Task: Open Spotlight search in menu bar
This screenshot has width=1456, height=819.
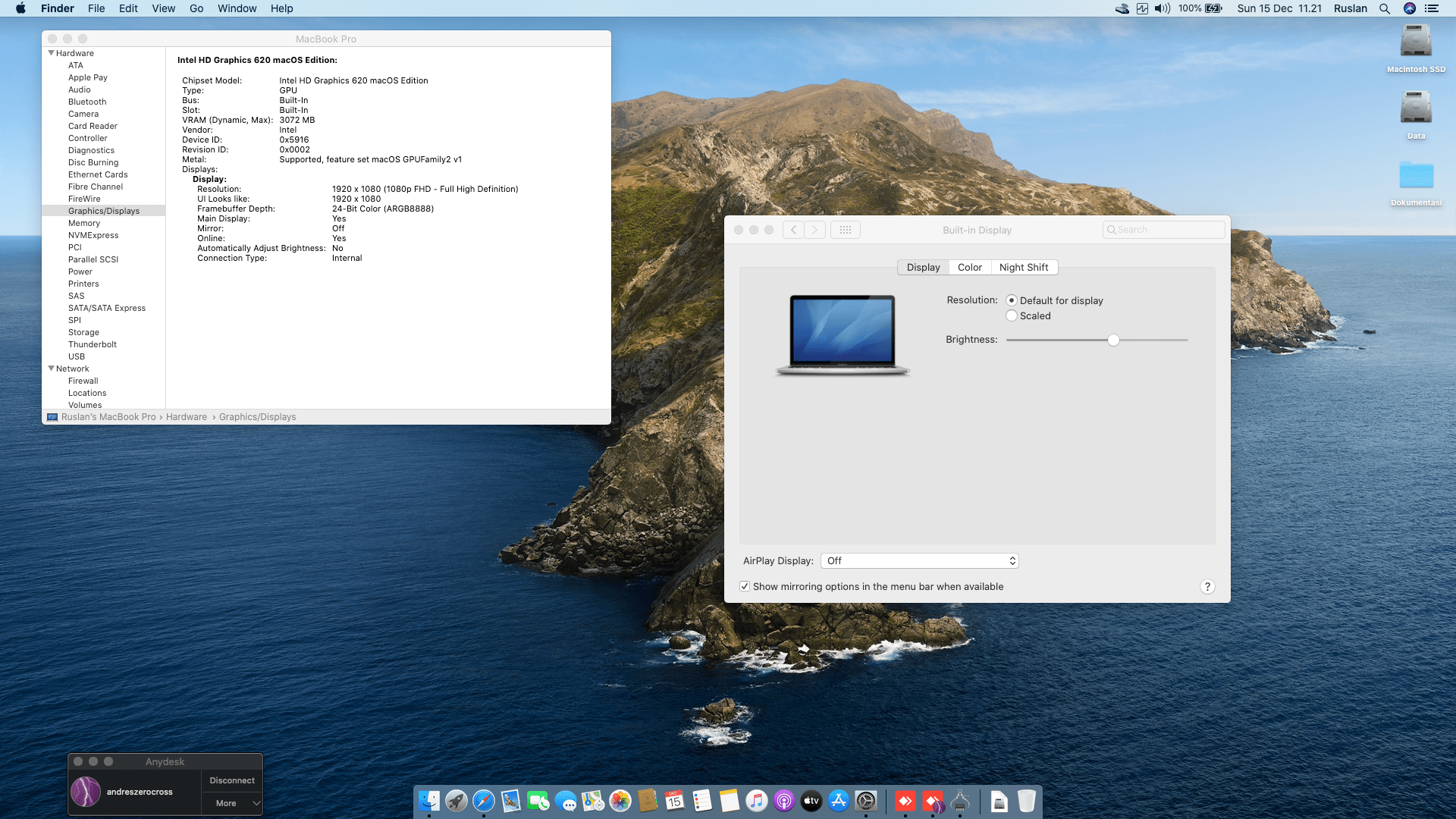Action: (1385, 8)
